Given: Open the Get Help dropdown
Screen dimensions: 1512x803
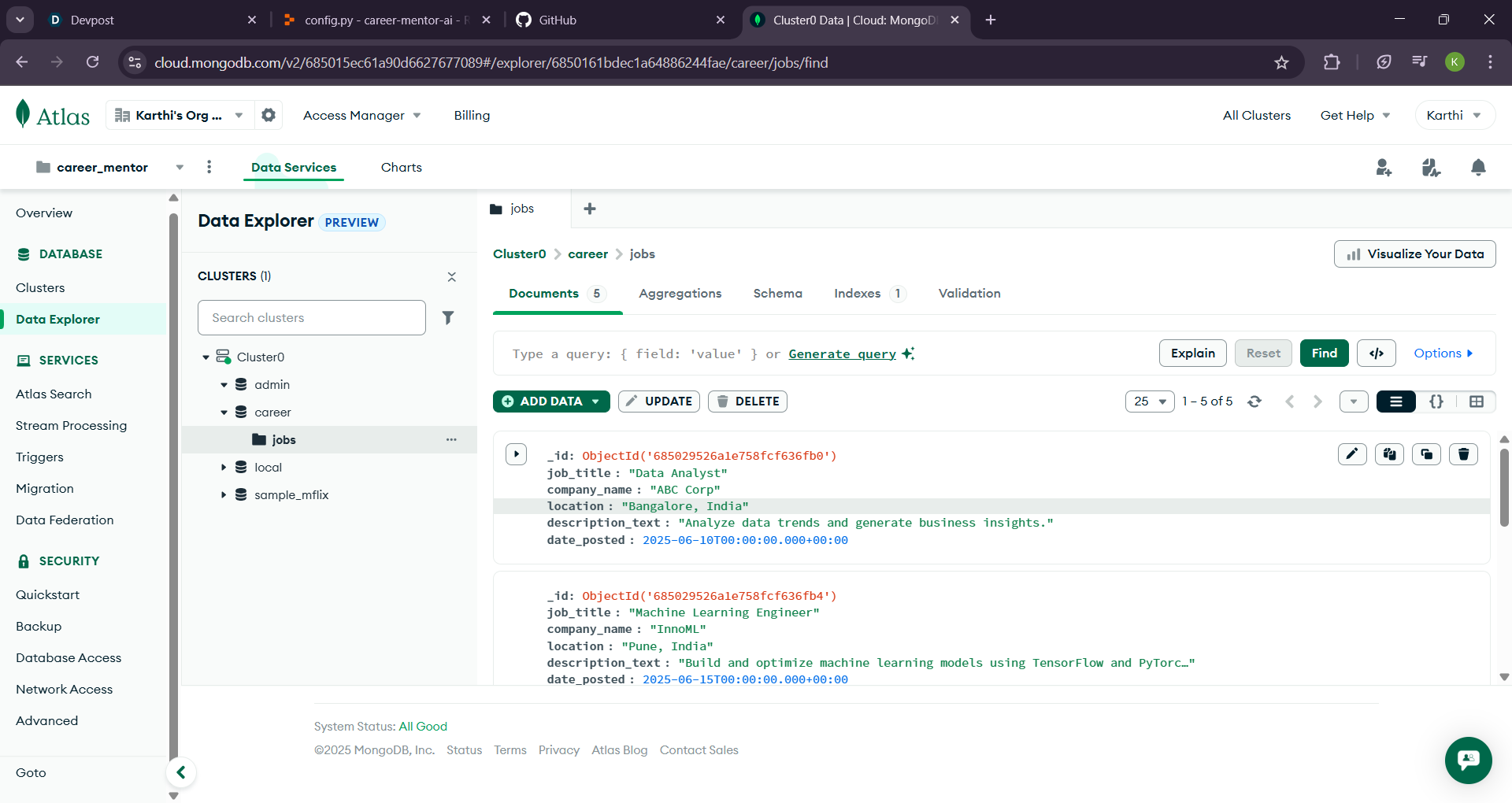Looking at the screenshot, I should [x=1355, y=115].
